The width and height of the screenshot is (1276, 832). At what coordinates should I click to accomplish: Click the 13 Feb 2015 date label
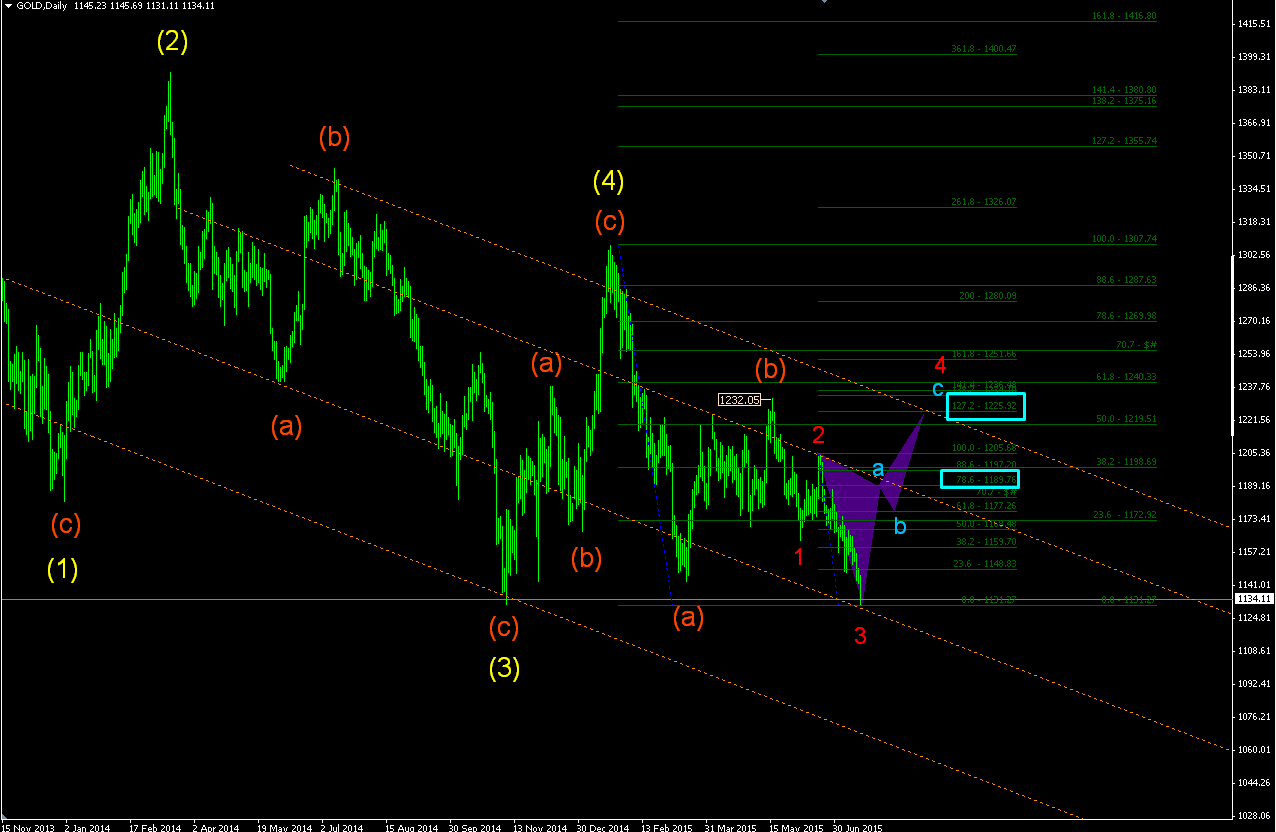click(667, 828)
